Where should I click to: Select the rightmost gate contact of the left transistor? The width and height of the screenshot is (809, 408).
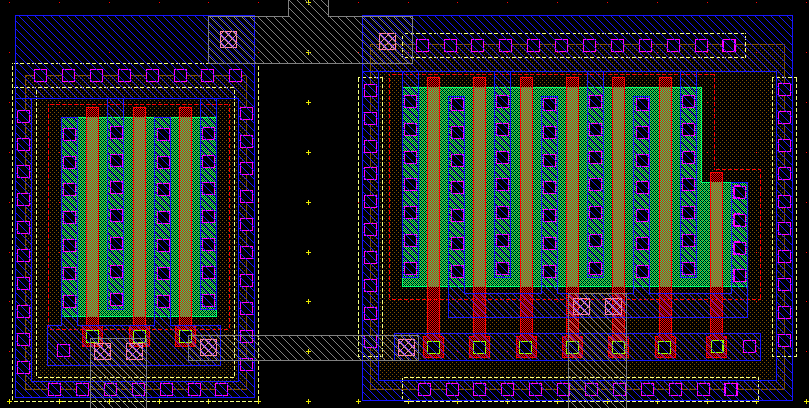click(x=185, y=336)
